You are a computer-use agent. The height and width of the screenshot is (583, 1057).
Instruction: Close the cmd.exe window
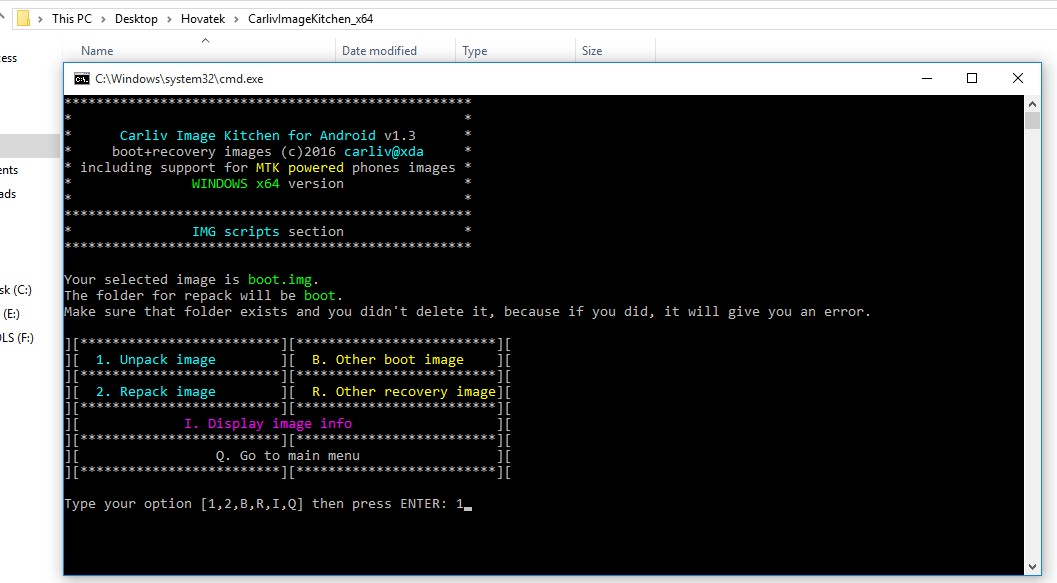click(x=1018, y=78)
